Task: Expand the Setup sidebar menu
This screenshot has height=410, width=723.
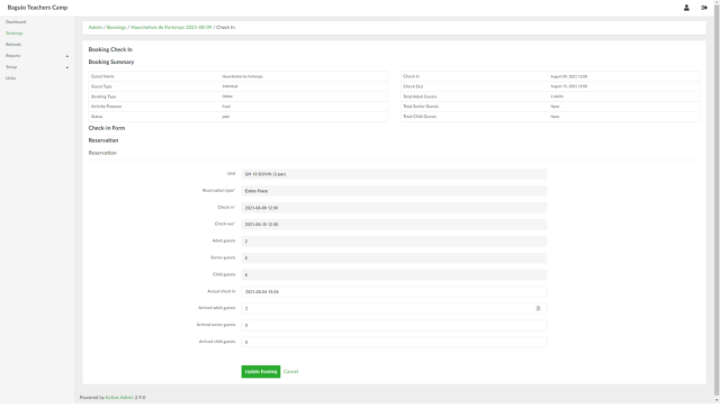Action: pyautogui.click(x=67, y=67)
